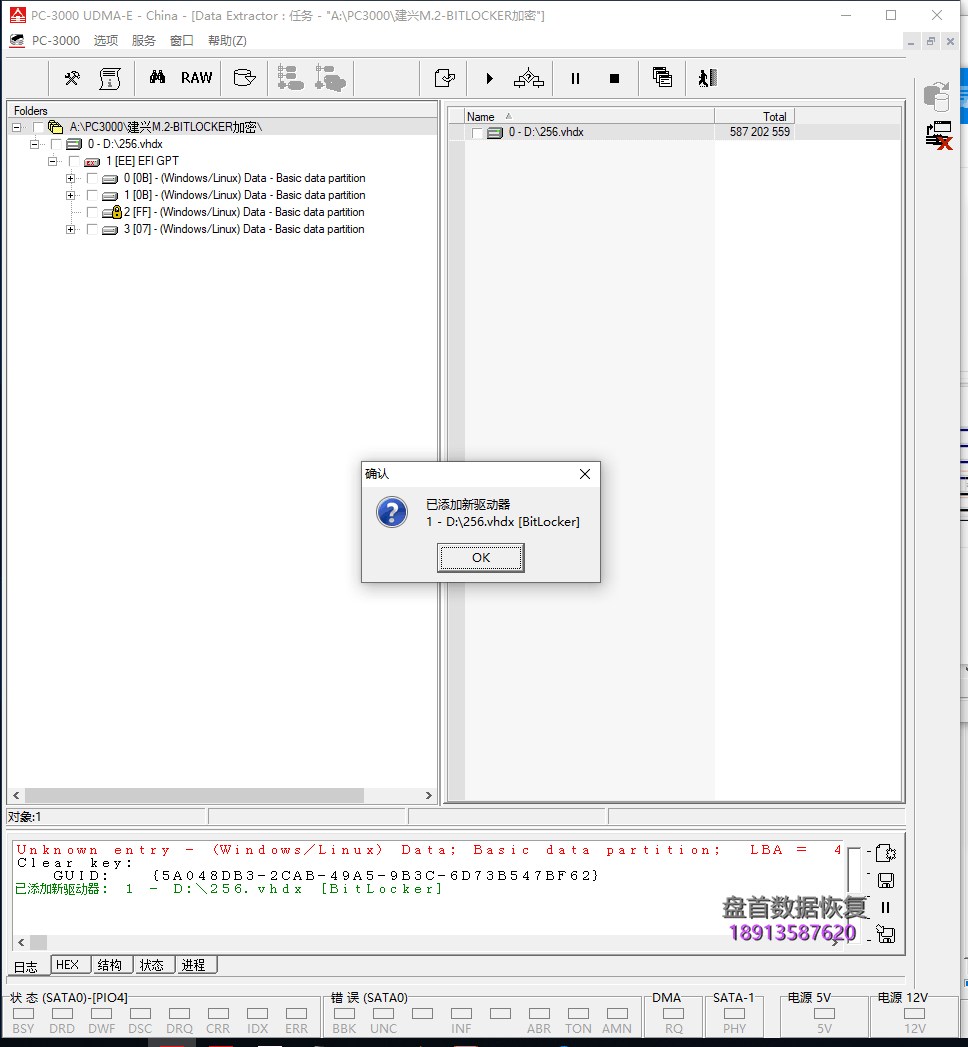Expand partition 0 [0B] Basic data partition

[71, 178]
